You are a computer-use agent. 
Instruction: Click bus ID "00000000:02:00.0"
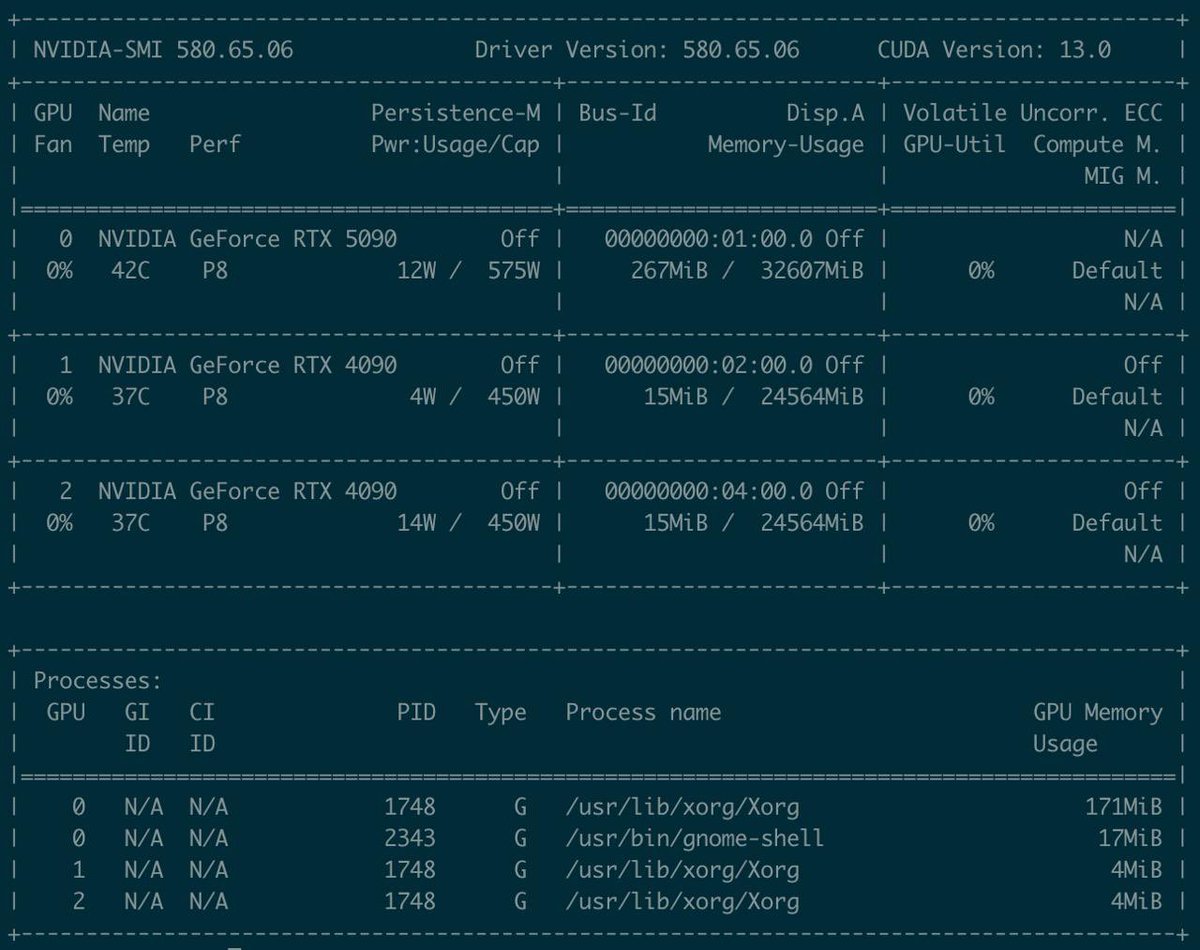(x=708, y=365)
